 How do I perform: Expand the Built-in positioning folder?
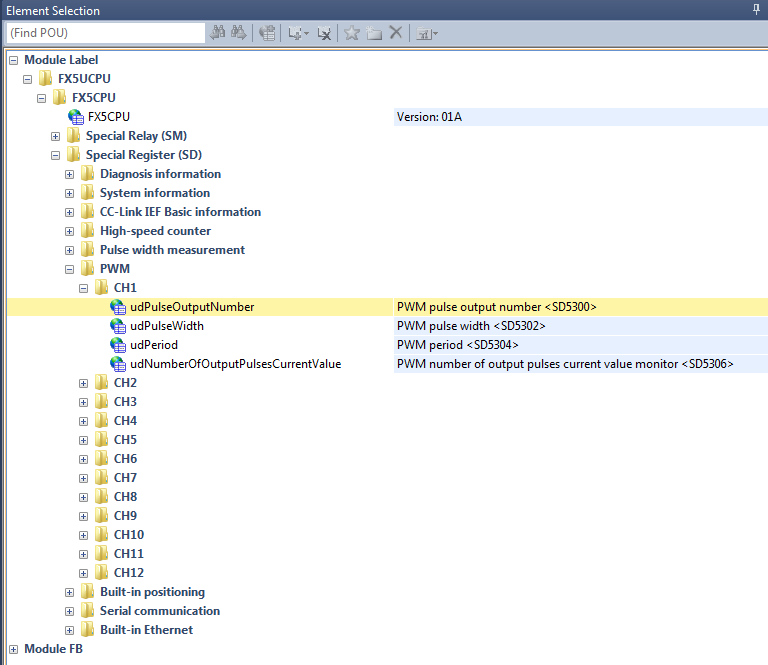click(70, 593)
